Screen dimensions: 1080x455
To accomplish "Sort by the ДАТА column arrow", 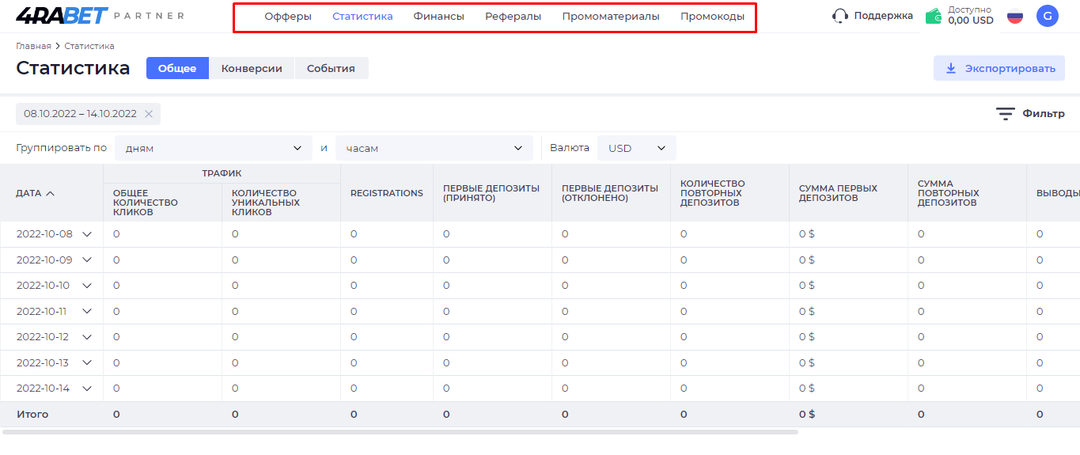I will point(50,193).
